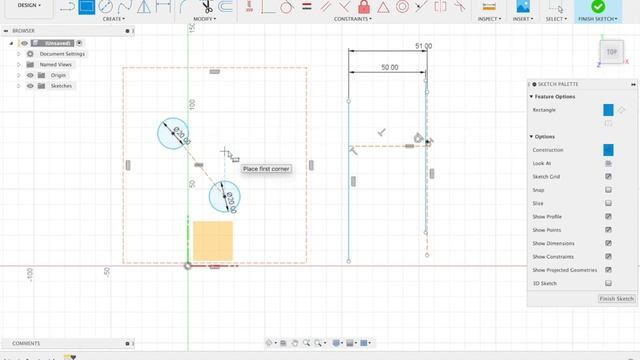Apply Fix/Unfix lock constraint
Screen dimensions: 640x360
point(364,7)
